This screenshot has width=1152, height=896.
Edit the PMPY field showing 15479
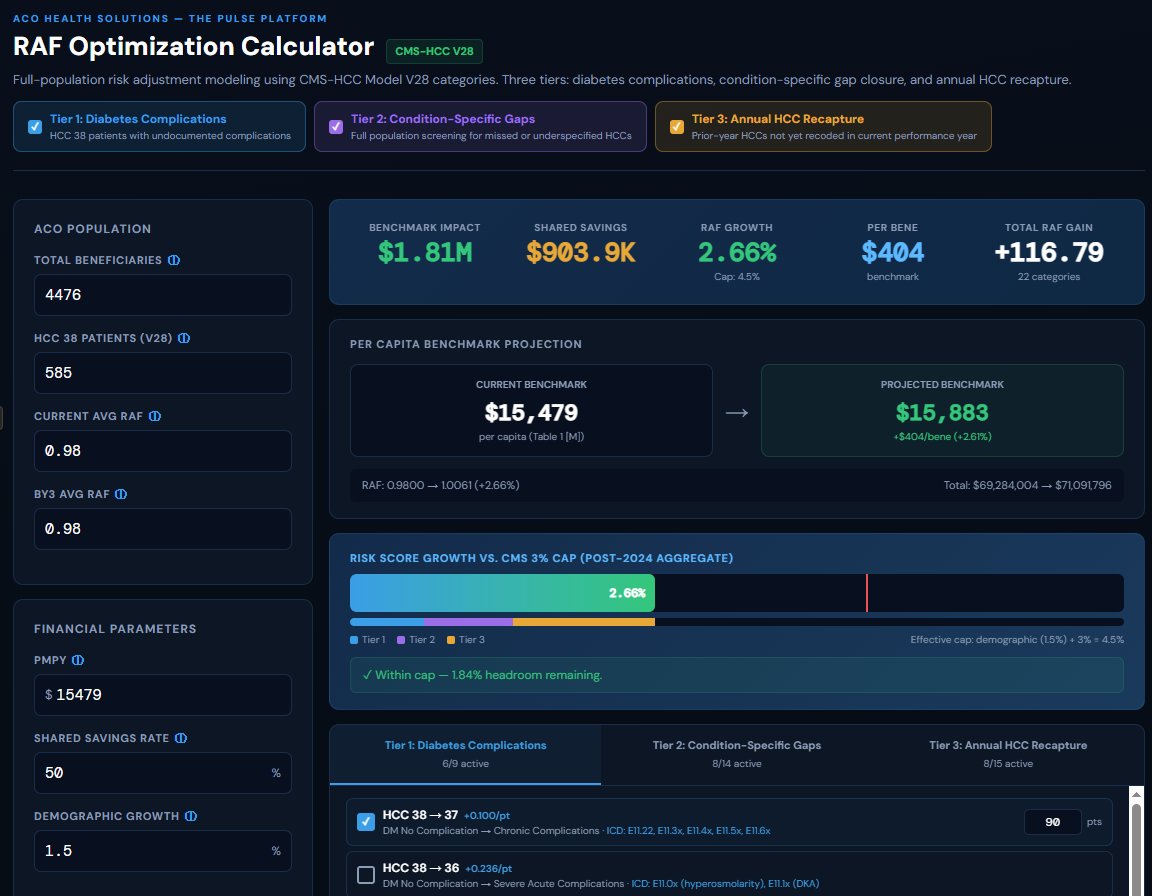pyautogui.click(x=162, y=695)
